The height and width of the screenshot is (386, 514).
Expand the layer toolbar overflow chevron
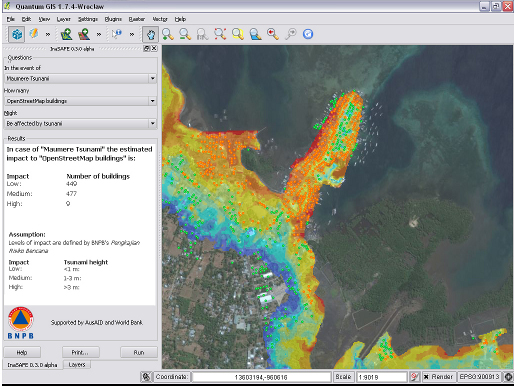tap(99, 34)
